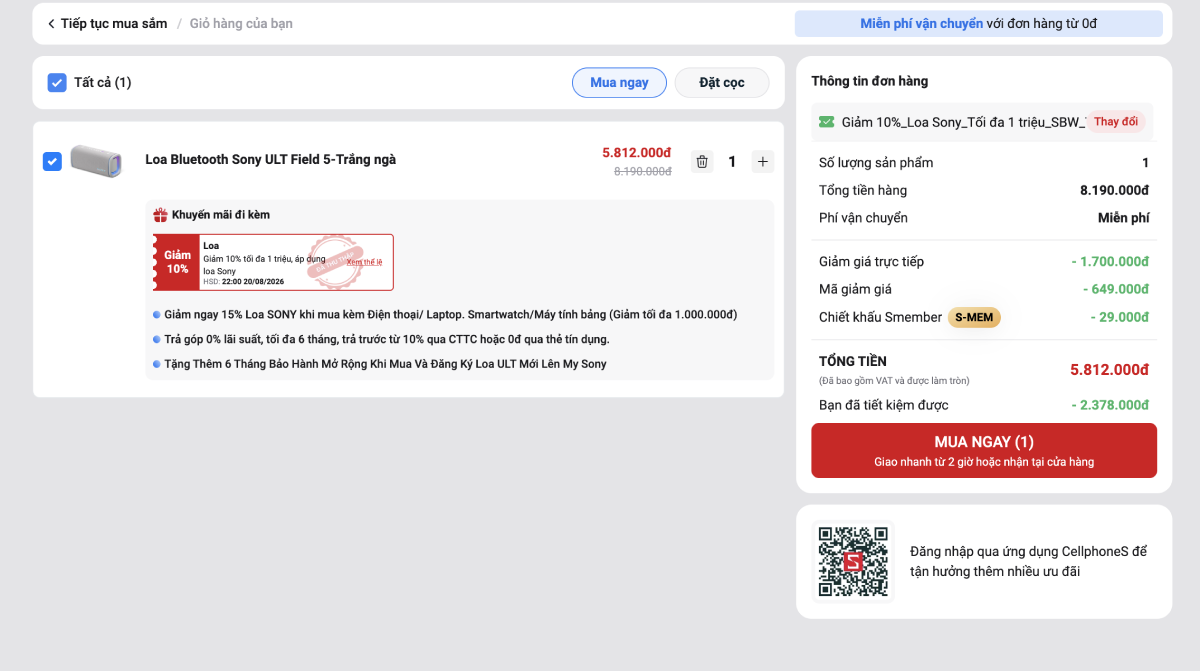Click the Tổng tiền hàng 8.190.000đ value

point(1114,190)
